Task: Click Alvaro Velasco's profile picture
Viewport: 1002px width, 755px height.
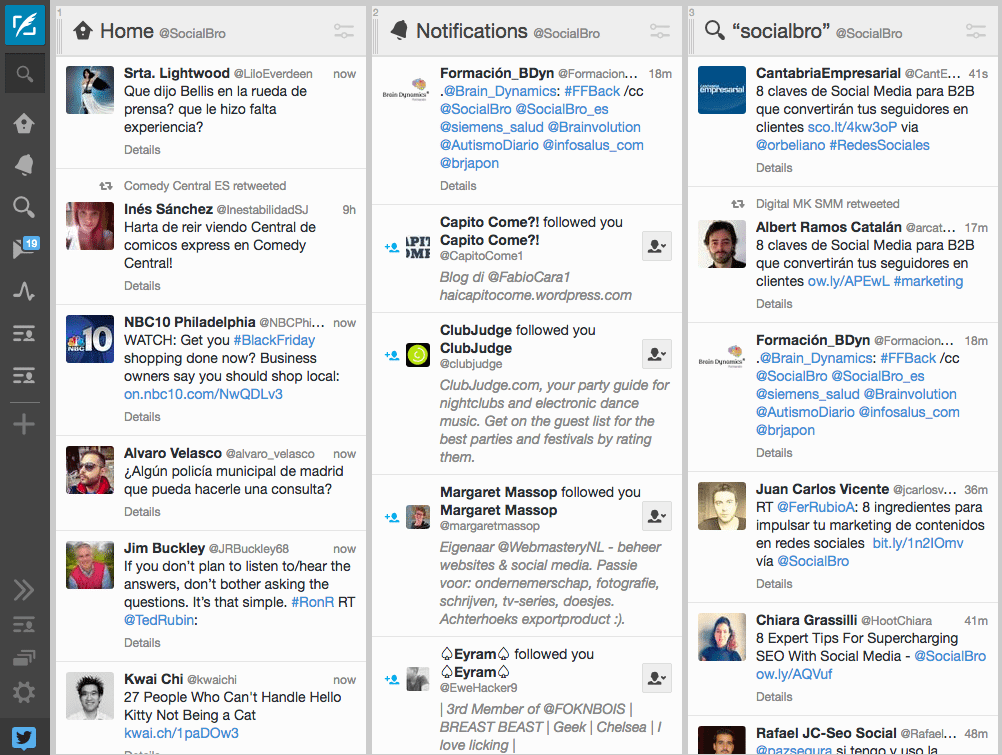Action: [90, 470]
